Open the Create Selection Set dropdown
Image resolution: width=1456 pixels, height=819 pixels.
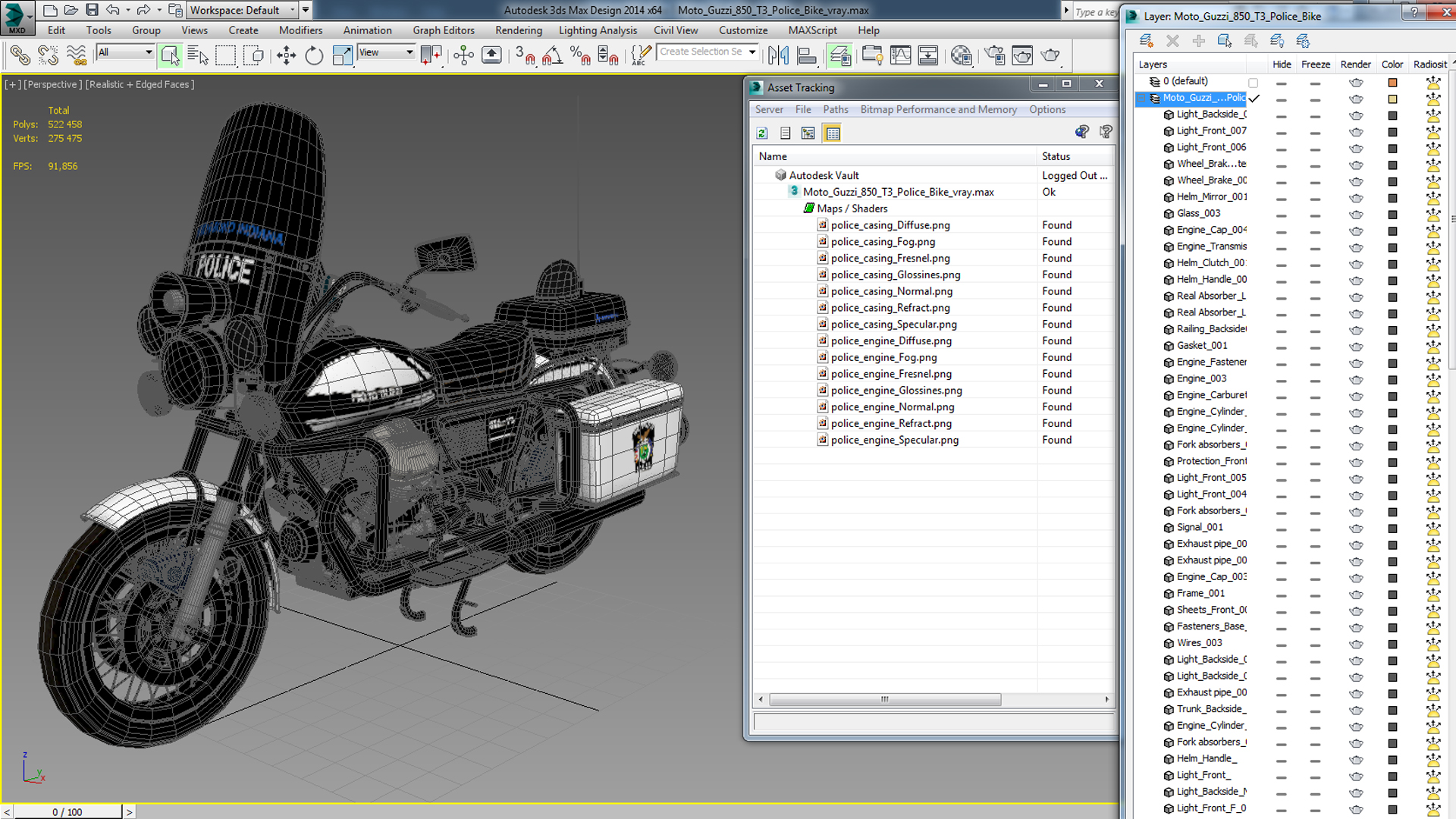(752, 52)
